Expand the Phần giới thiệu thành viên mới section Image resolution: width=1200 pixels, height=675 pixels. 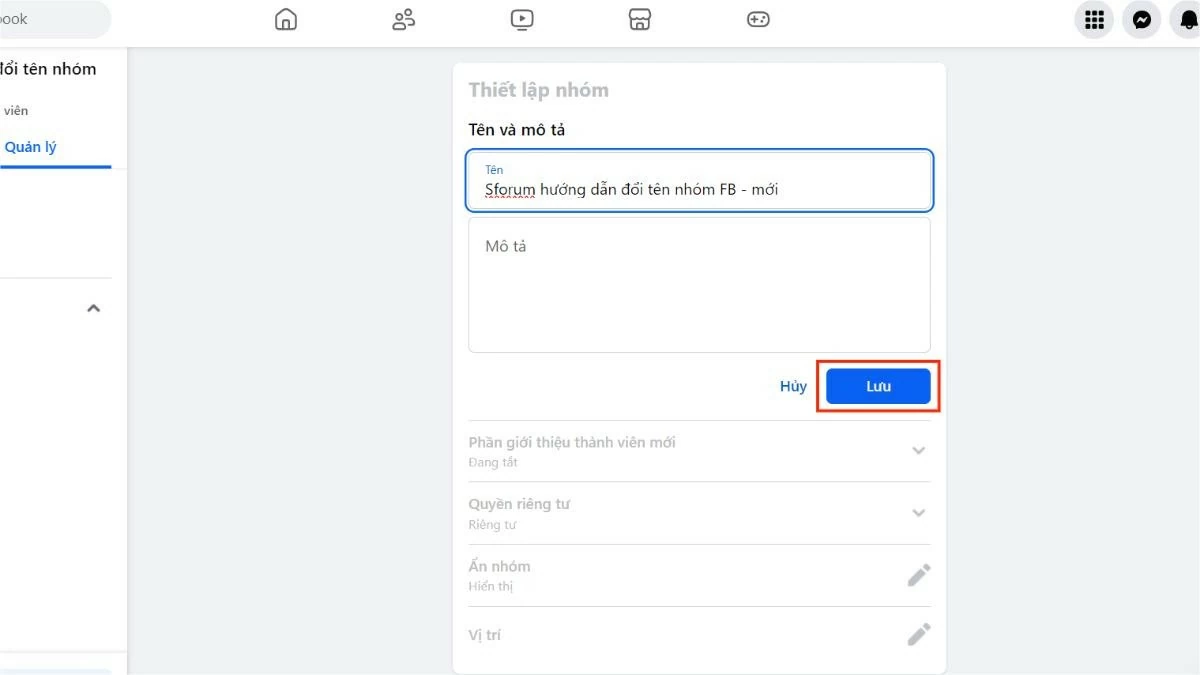click(x=918, y=450)
